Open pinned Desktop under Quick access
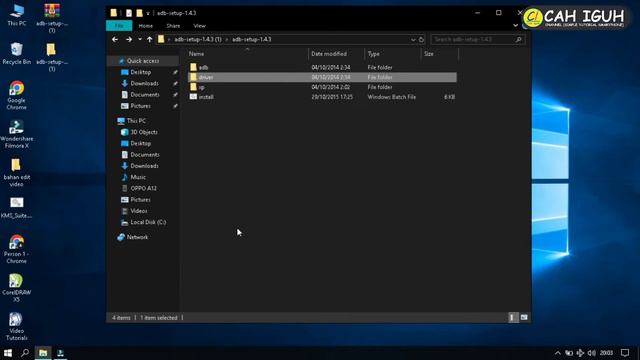 coord(141,72)
